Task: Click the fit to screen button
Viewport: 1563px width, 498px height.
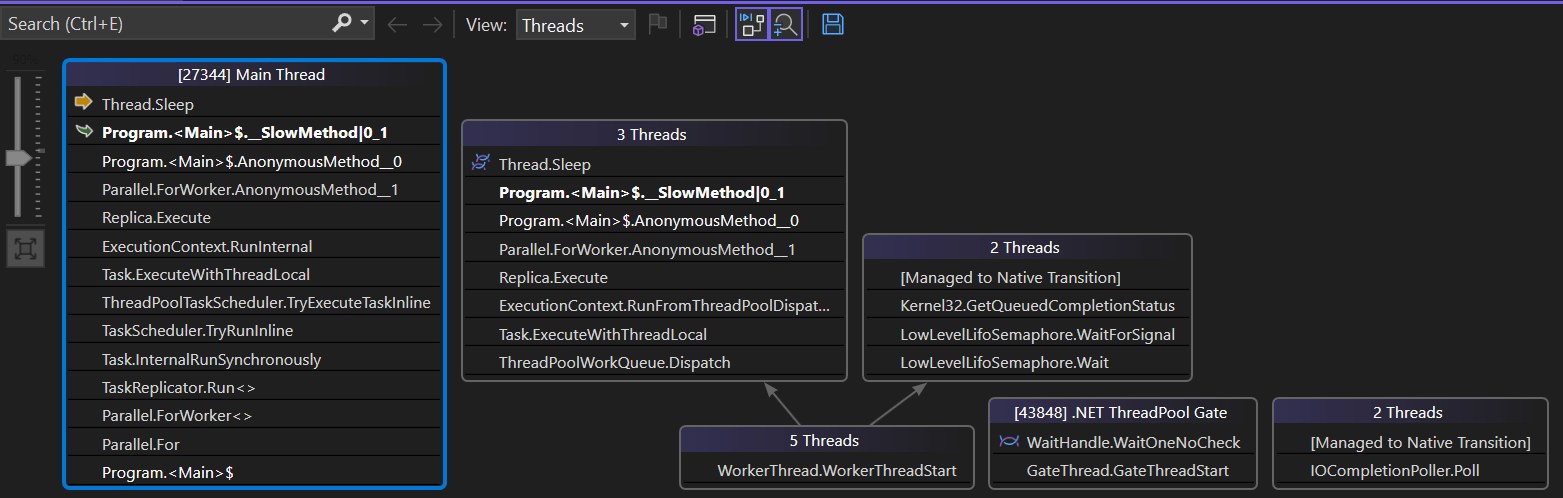Action: (x=25, y=249)
